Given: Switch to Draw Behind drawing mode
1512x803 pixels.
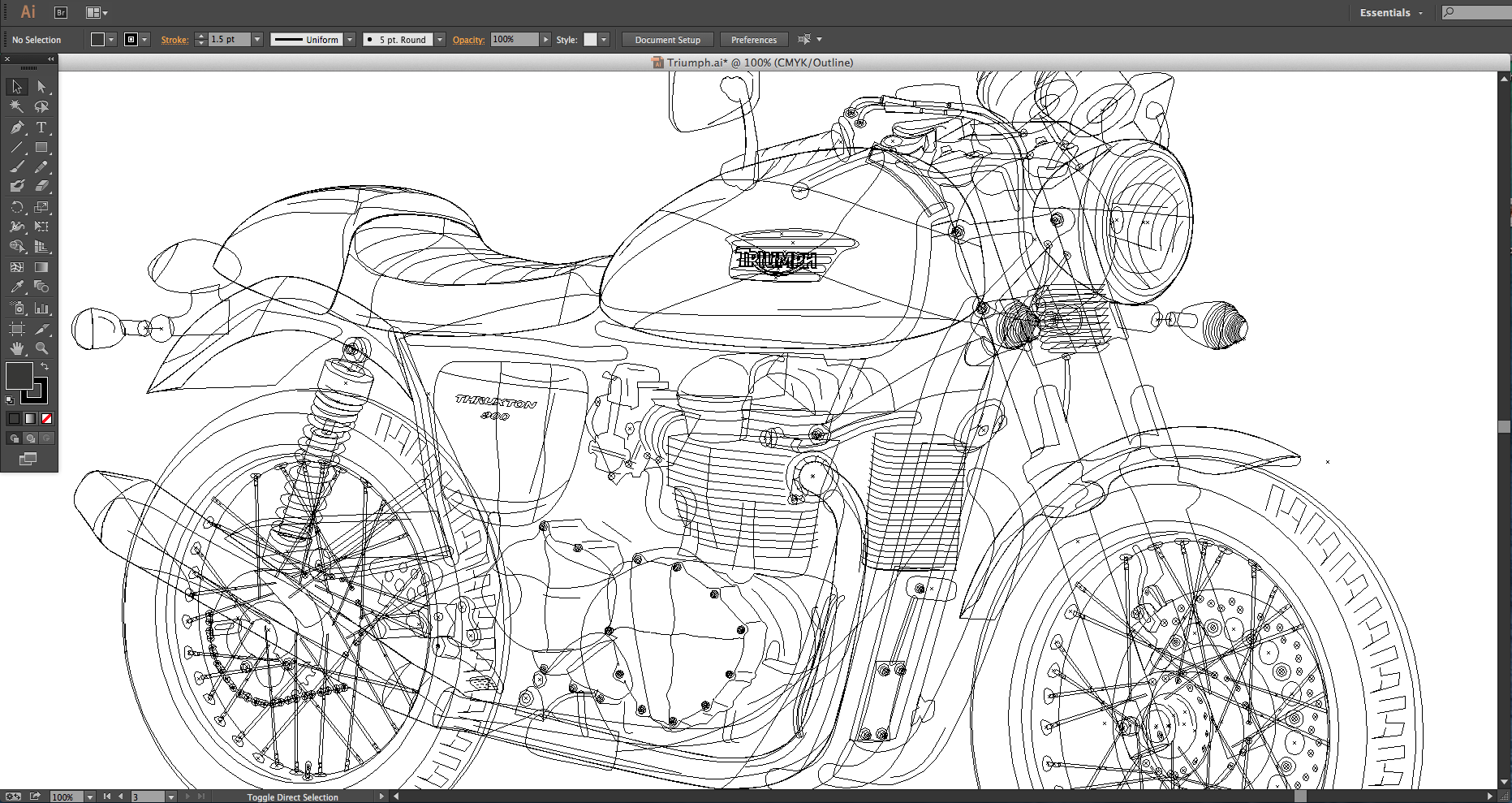Looking at the screenshot, I should point(29,438).
